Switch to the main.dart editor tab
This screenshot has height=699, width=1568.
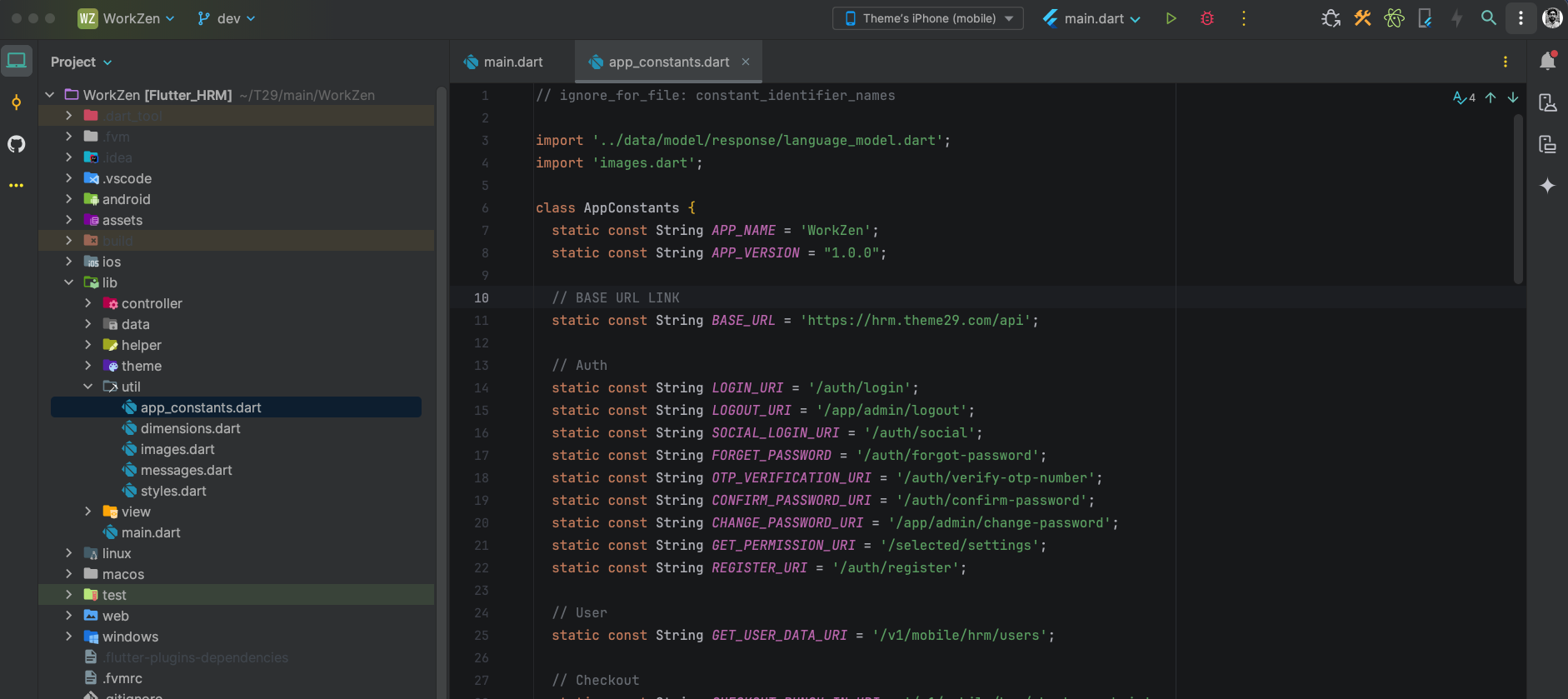pos(504,62)
